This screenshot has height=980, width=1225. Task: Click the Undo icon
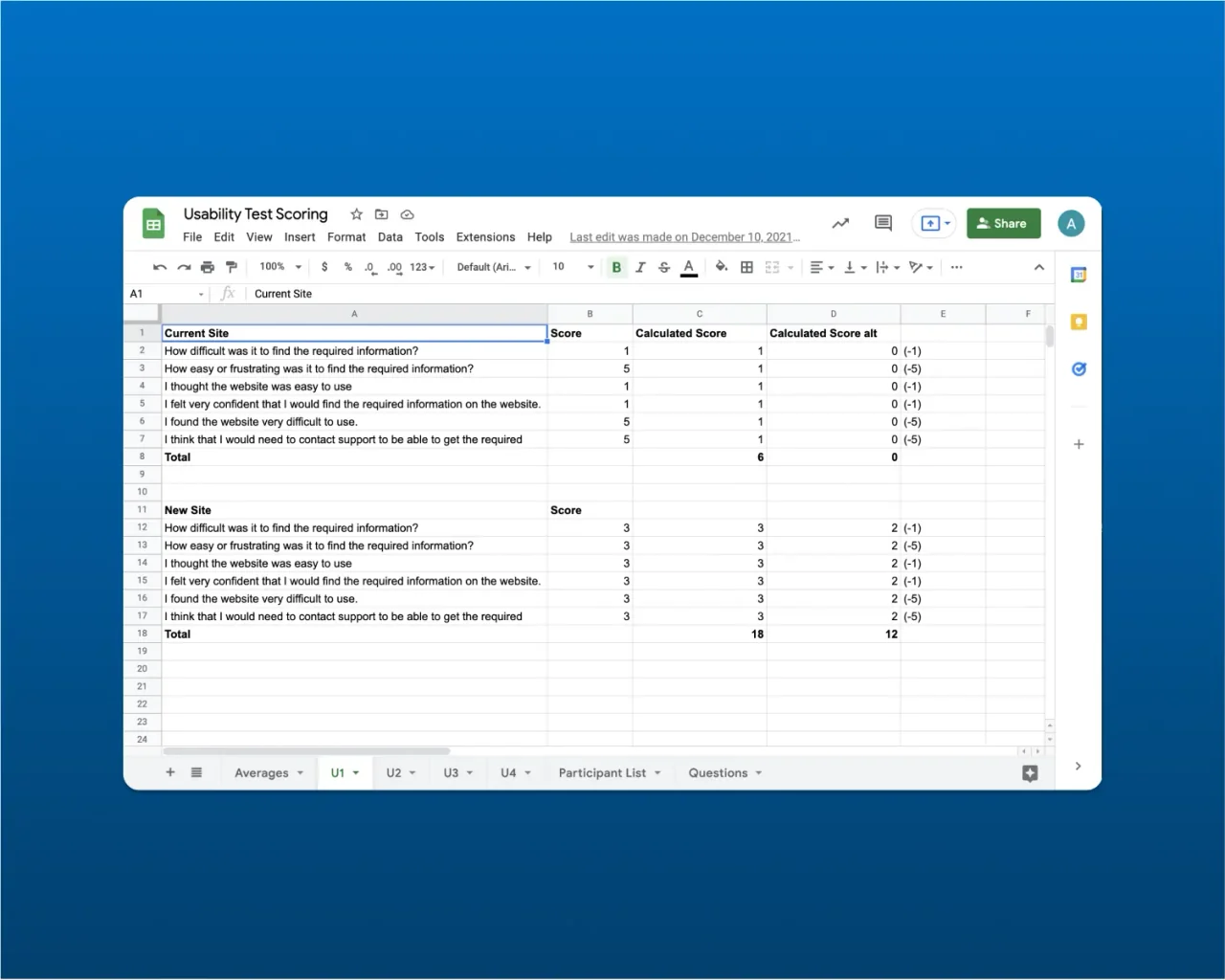tap(160, 267)
